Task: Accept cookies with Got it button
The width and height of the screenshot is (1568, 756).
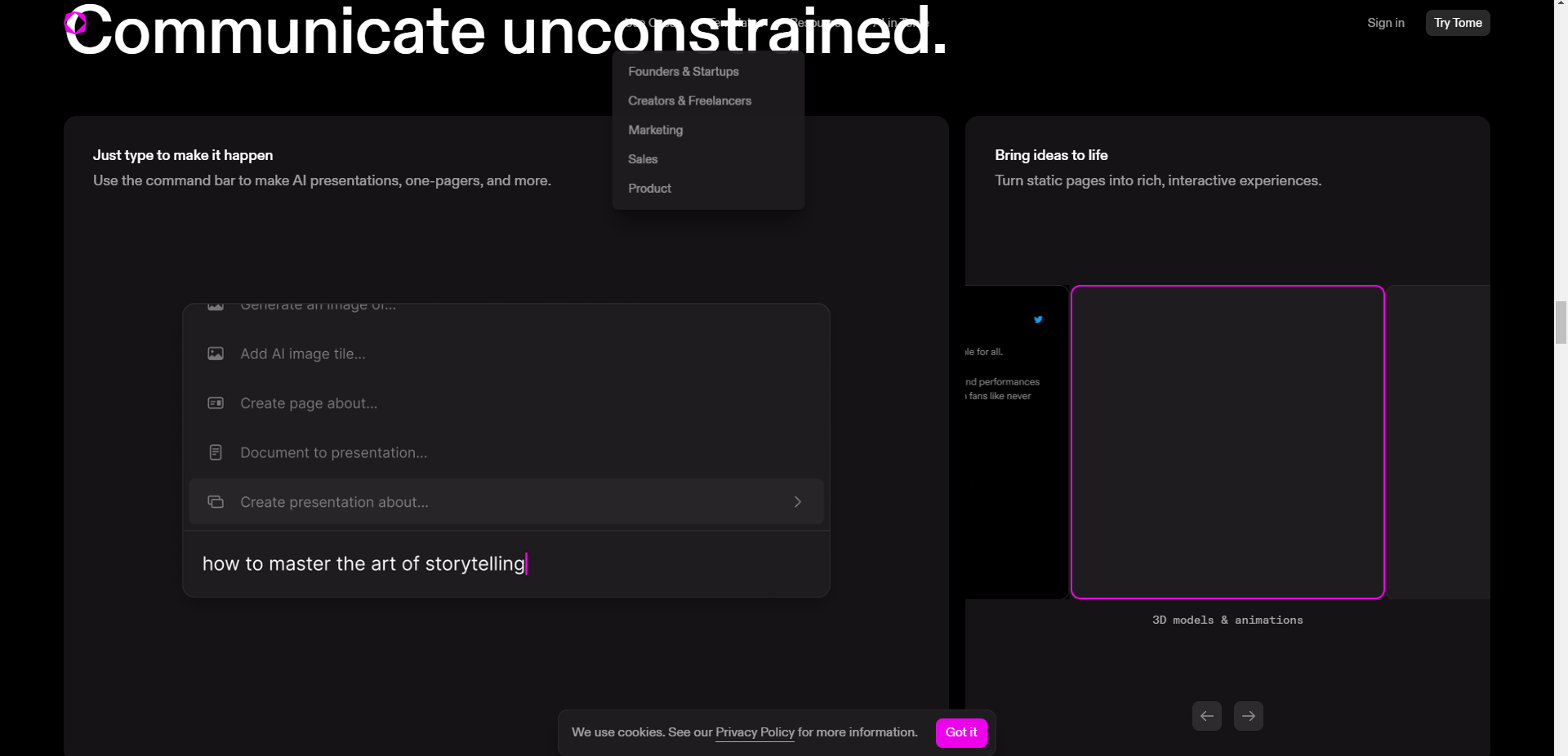Action: pyautogui.click(x=960, y=732)
